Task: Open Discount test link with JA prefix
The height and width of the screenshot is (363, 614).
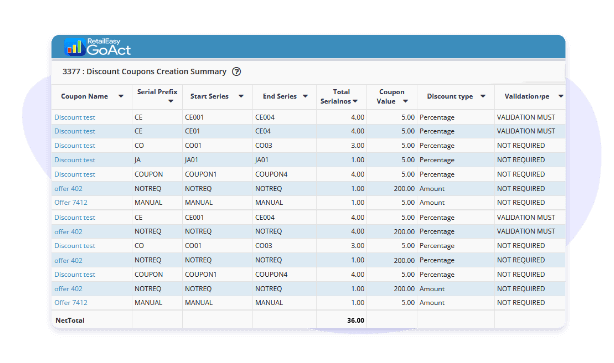Action: click(75, 160)
